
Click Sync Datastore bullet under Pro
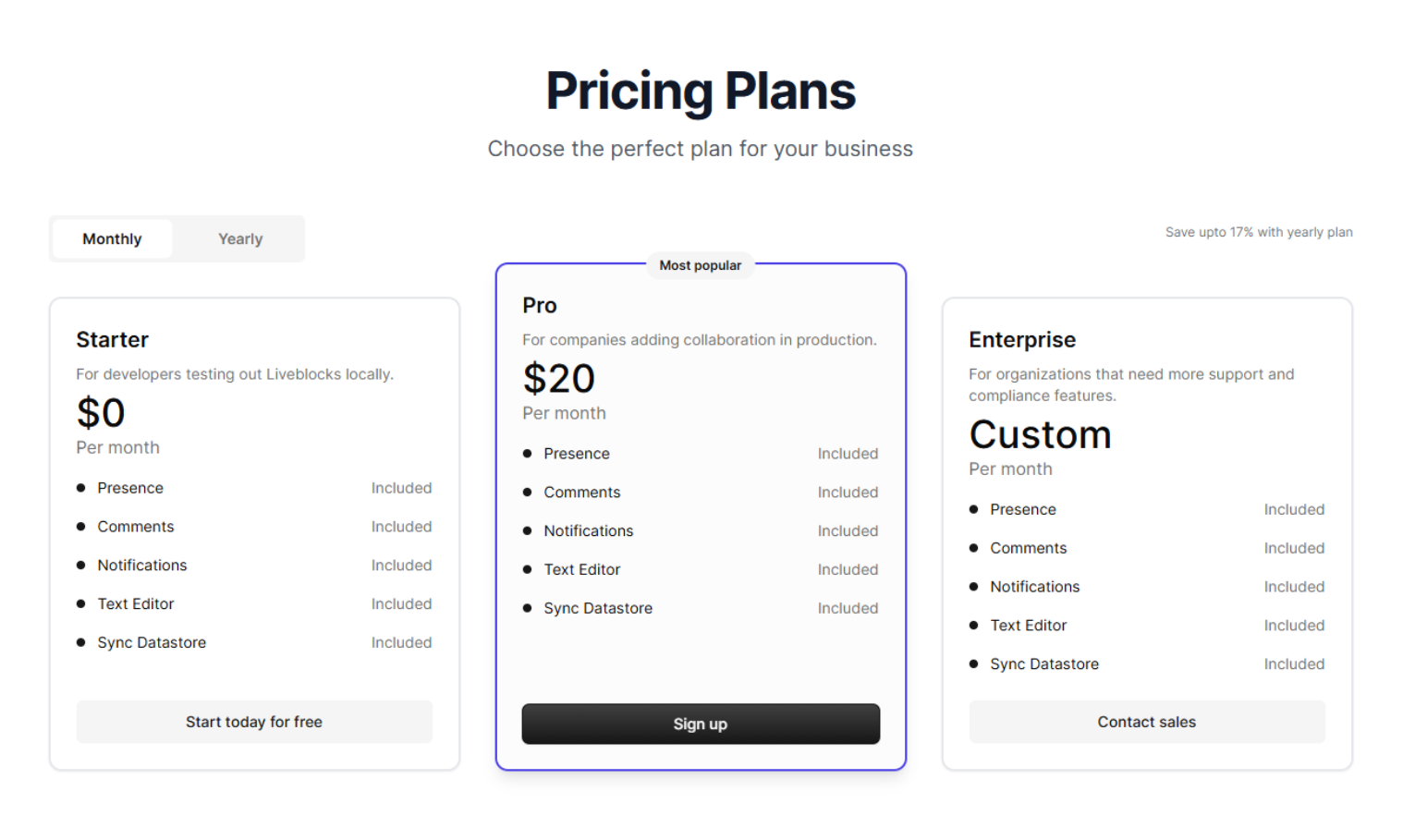pos(597,608)
